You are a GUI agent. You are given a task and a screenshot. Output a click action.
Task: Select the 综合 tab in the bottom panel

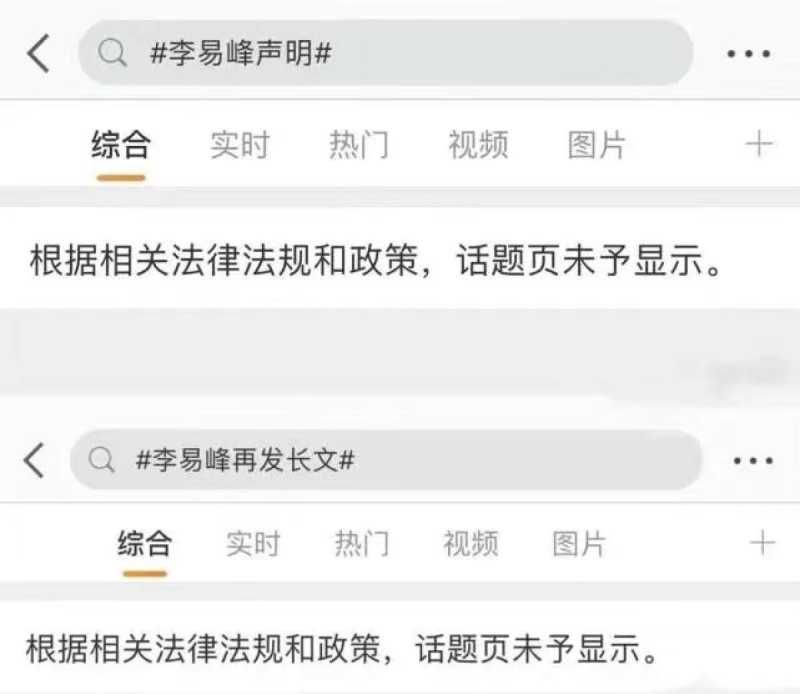145,543
